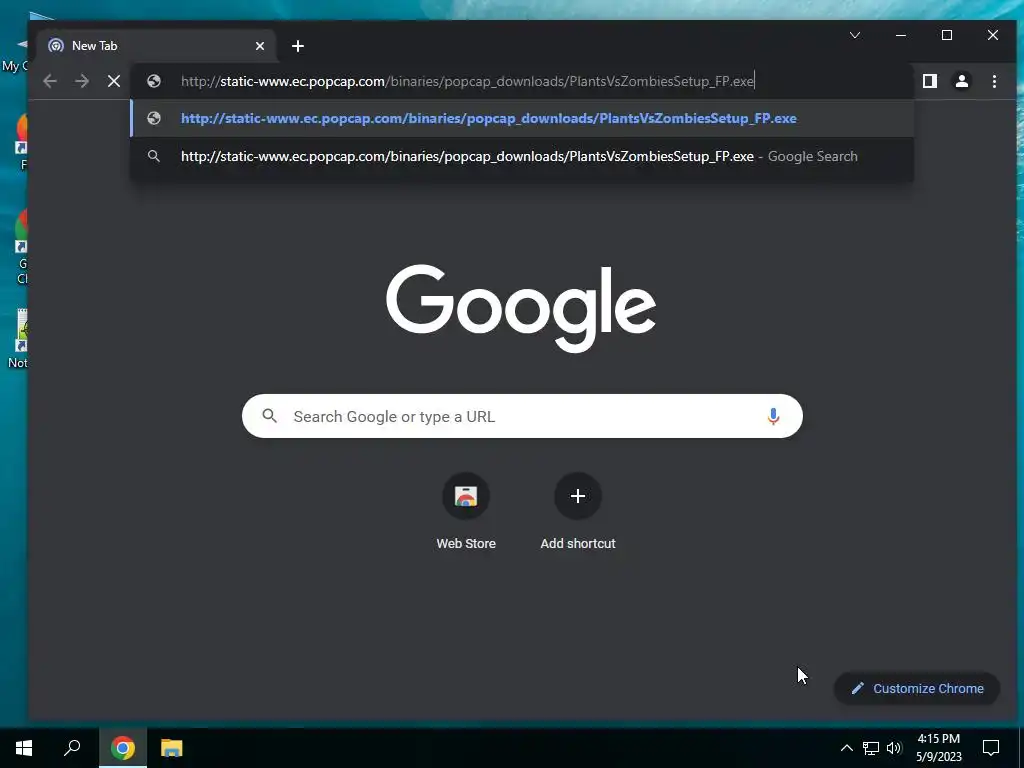Show hidden system tray icons
Screen dimensions: 1024x768
click(x=846, y=748)
